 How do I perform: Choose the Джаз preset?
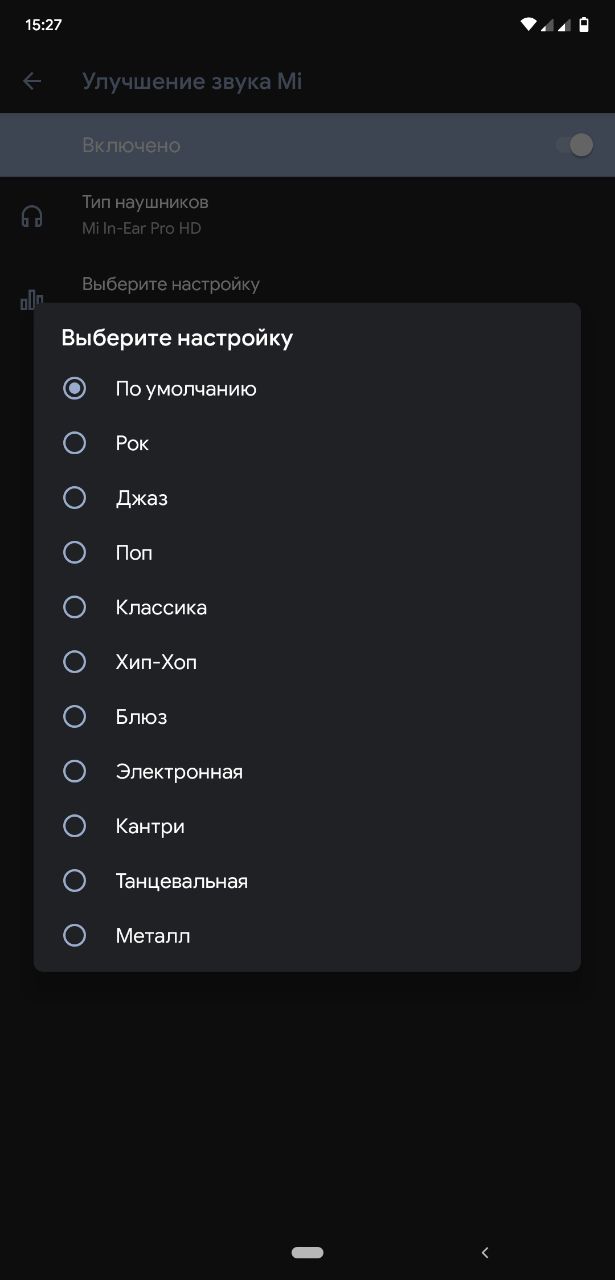[x=307, y=498]
